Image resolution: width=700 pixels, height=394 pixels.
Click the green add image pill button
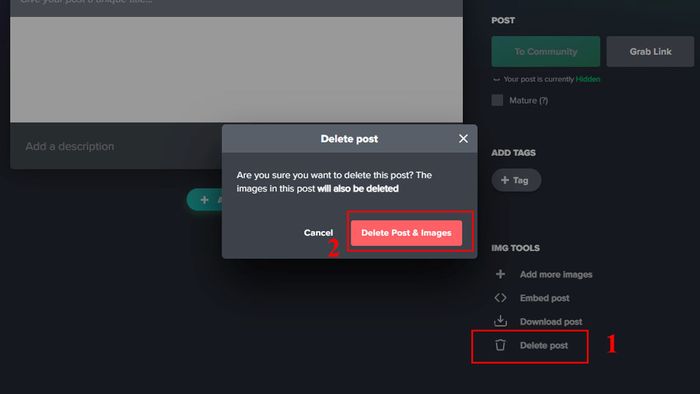tap(204, 199)
